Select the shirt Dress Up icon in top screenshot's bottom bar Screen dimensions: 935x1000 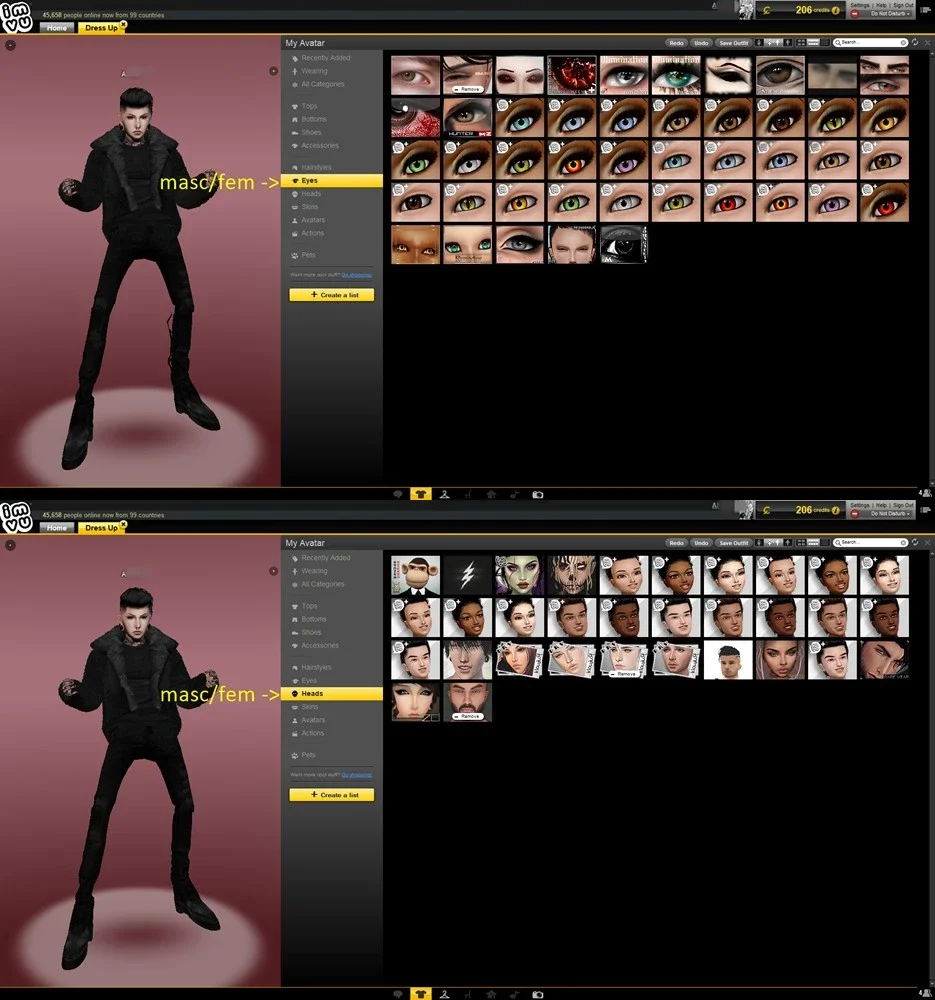(x=420, y=494)
